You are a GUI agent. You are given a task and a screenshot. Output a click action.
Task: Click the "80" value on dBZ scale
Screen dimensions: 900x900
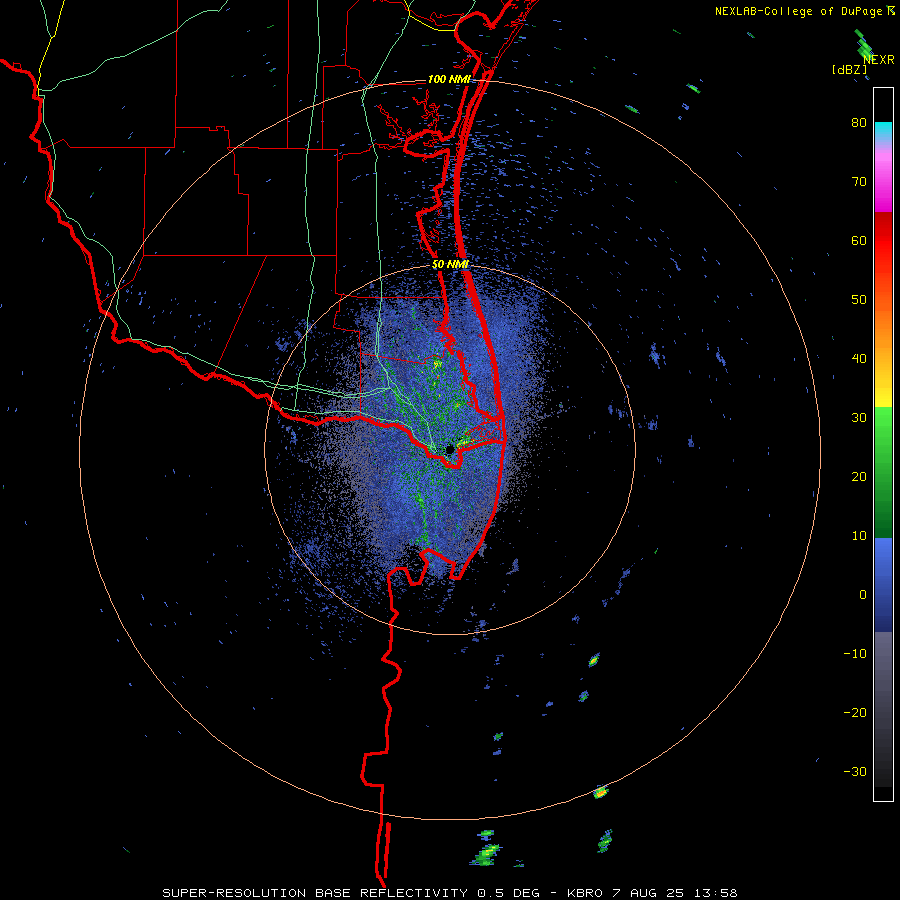tap(859, 123)
